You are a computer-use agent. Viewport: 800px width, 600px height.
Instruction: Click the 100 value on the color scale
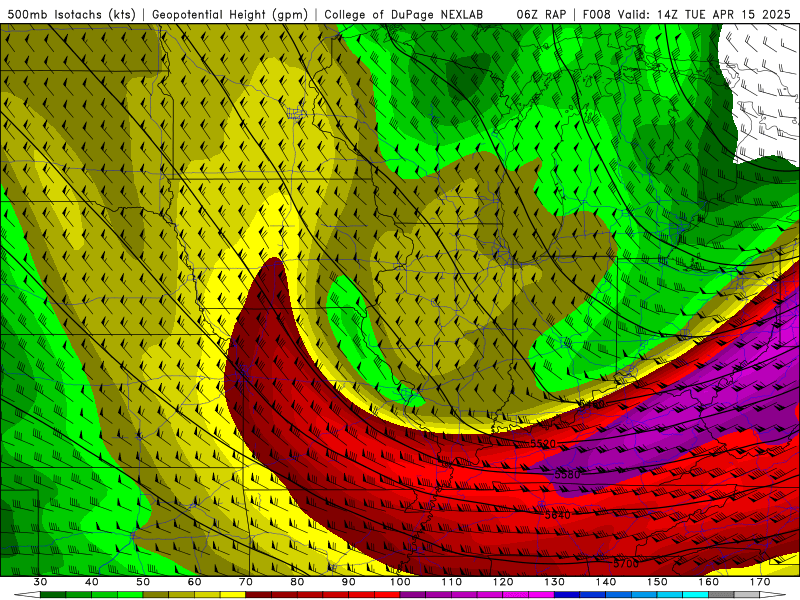(x=400, y=582)
